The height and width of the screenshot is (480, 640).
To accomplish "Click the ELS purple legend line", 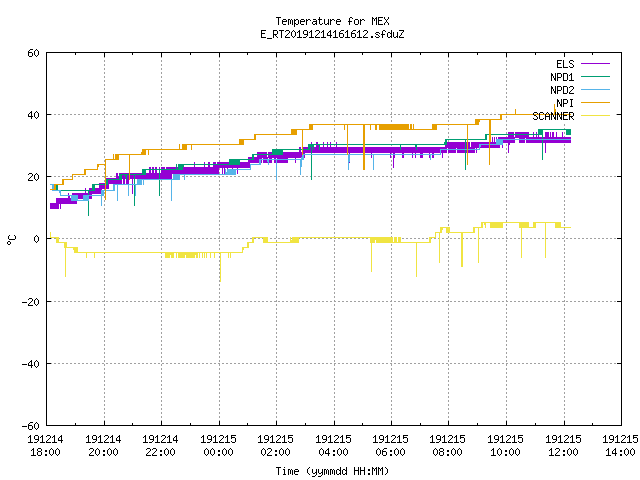I will click(595, 64).
